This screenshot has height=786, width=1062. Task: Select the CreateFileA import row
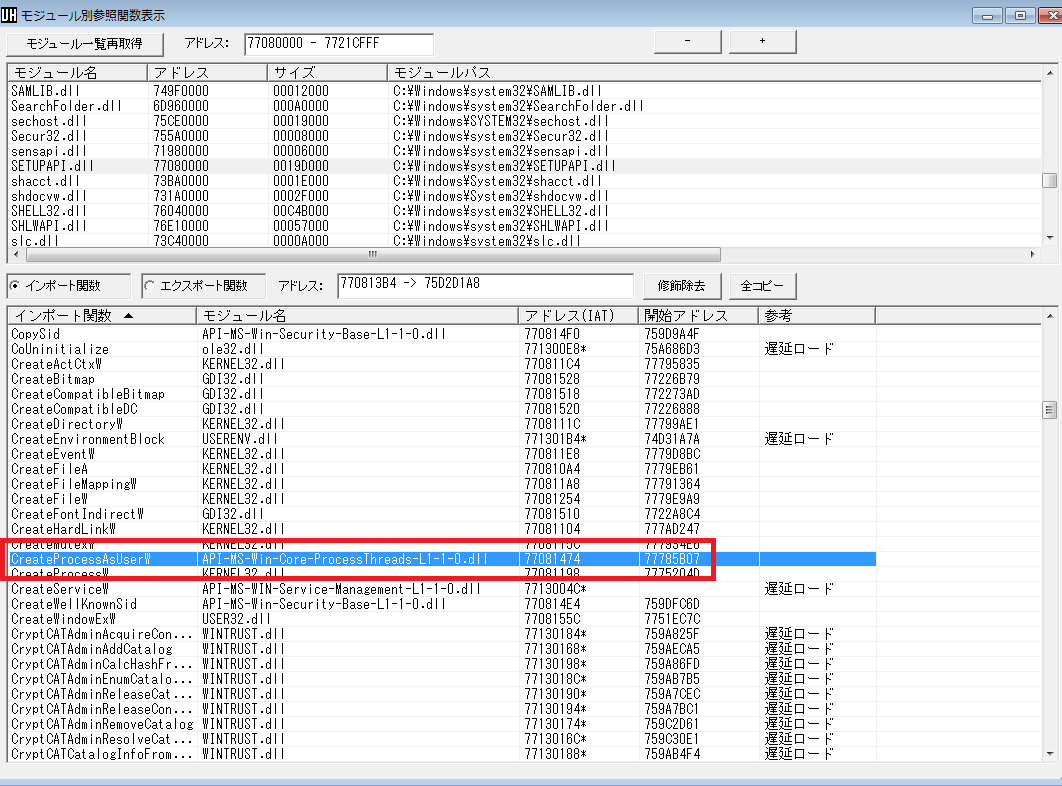point(442,469)
